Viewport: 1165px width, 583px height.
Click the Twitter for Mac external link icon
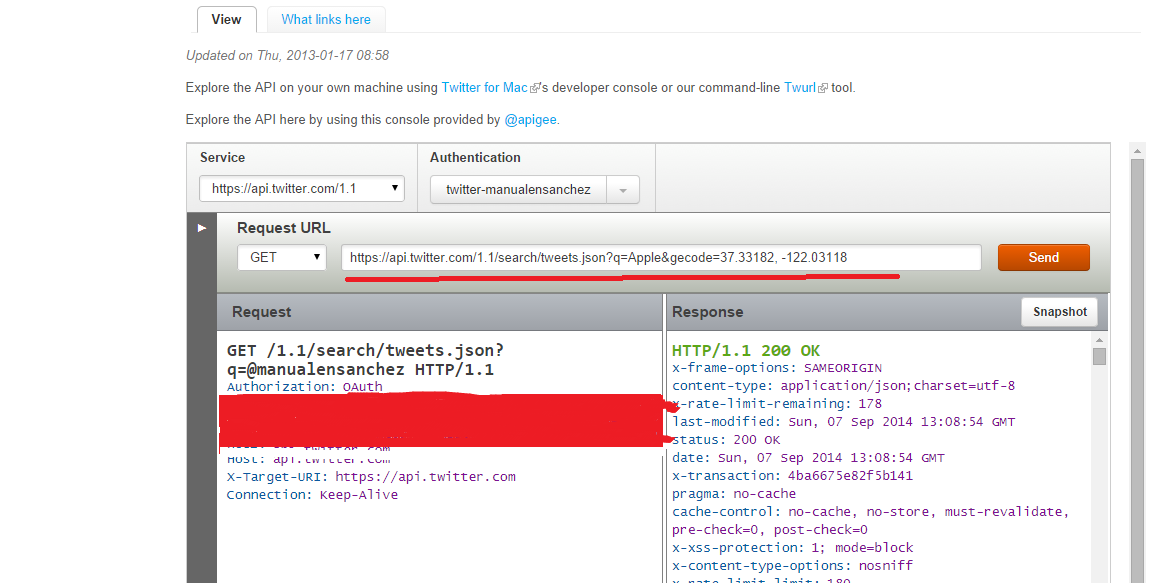(x=534, y=88)
